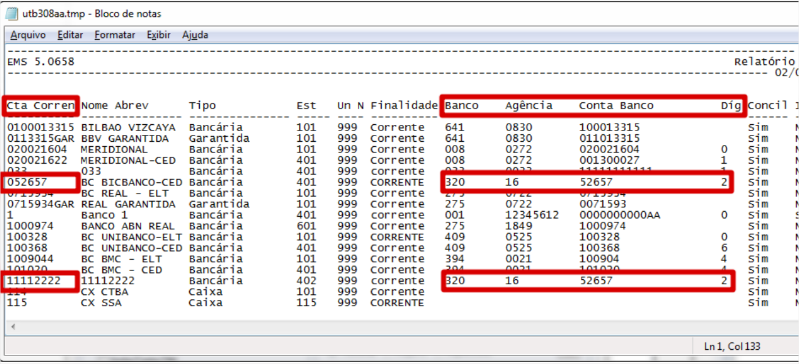This screenshot has width=799, height=364.
Task: Click agency '1849' in BANCO ABN REAL row
Action: pyautogui.click(x=519, y=226)
